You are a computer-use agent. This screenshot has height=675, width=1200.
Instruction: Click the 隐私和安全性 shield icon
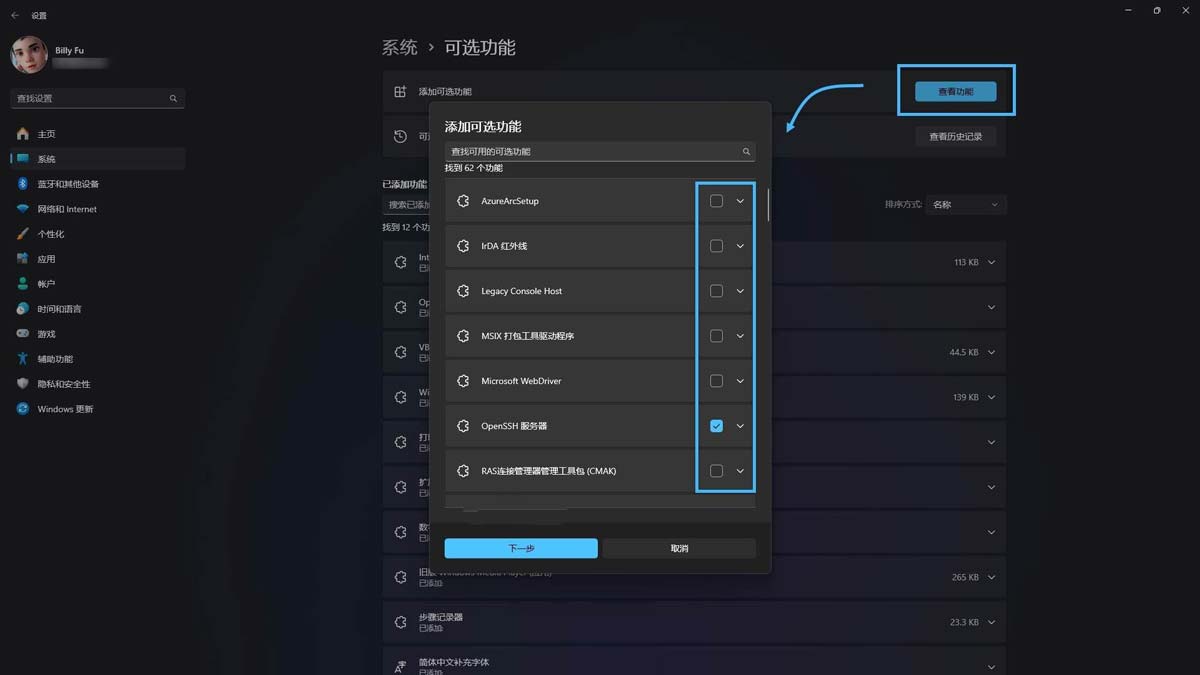pyautogui.click(x=22, y=384)
